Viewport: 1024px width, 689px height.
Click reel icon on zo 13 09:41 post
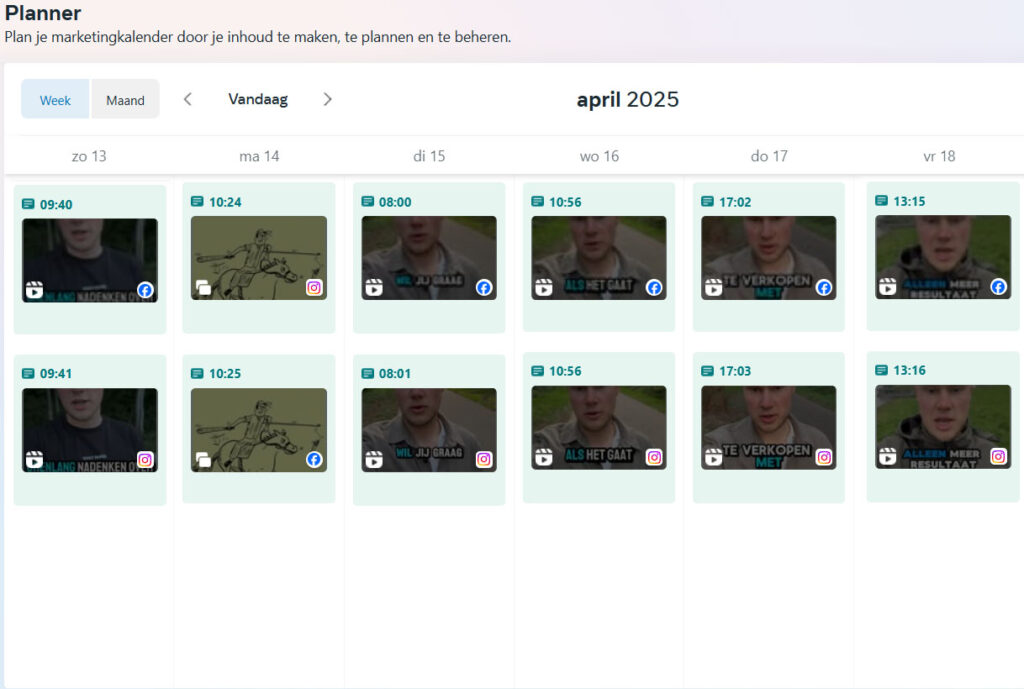[34, 460]
